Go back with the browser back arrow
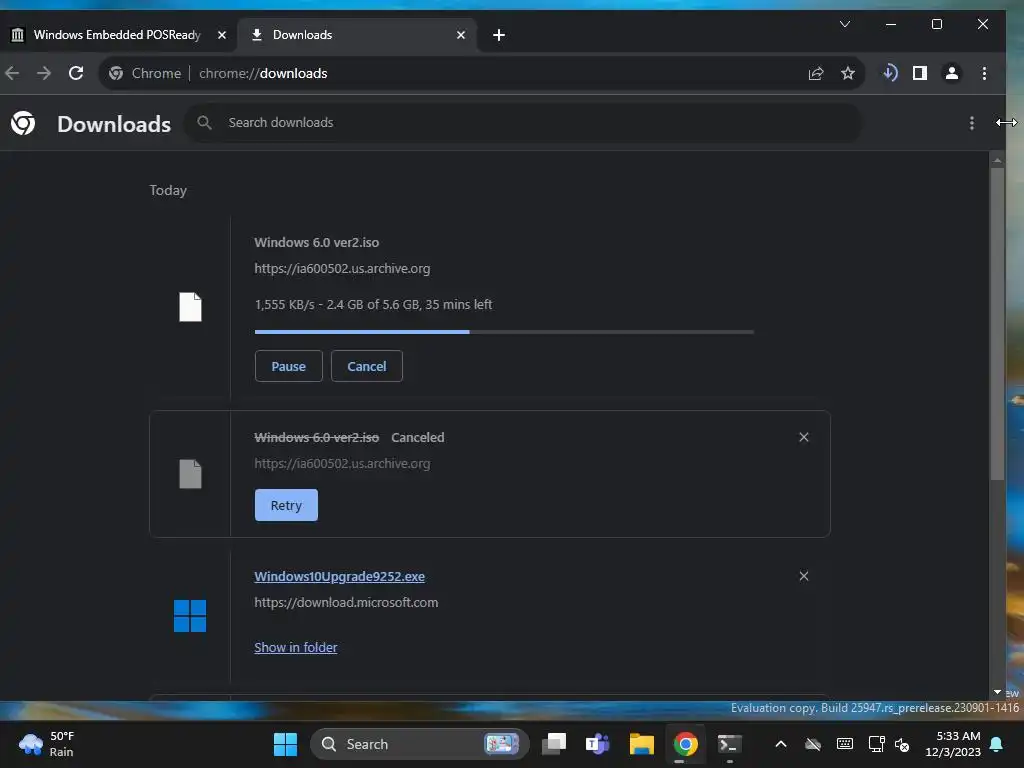 pos(12,73)
